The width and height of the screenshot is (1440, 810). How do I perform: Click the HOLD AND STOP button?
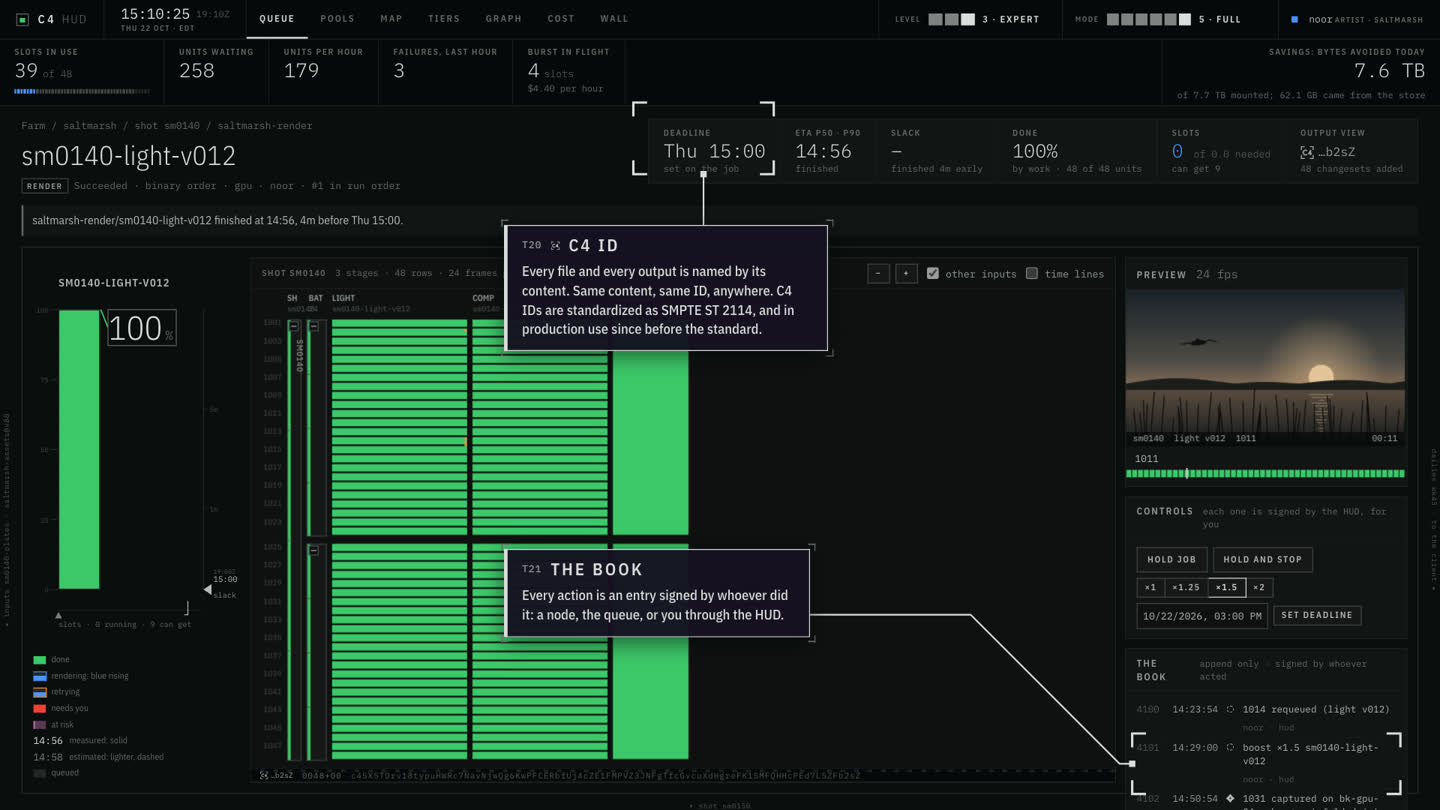[1263, 559]
